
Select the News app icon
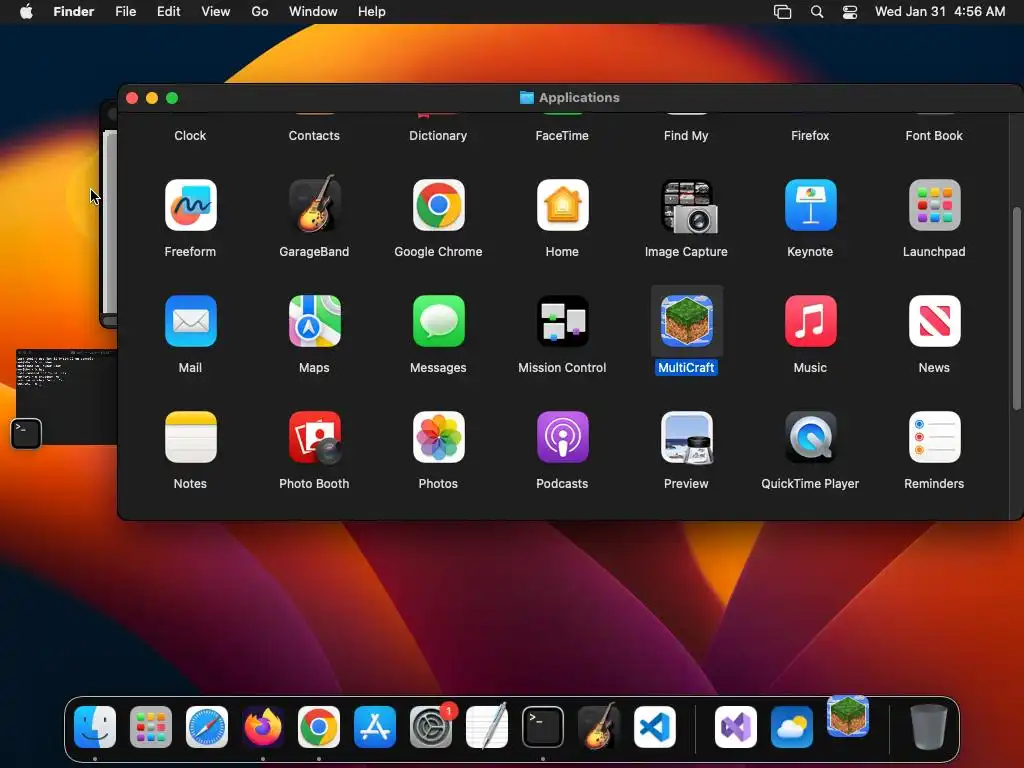coord(935,321)
